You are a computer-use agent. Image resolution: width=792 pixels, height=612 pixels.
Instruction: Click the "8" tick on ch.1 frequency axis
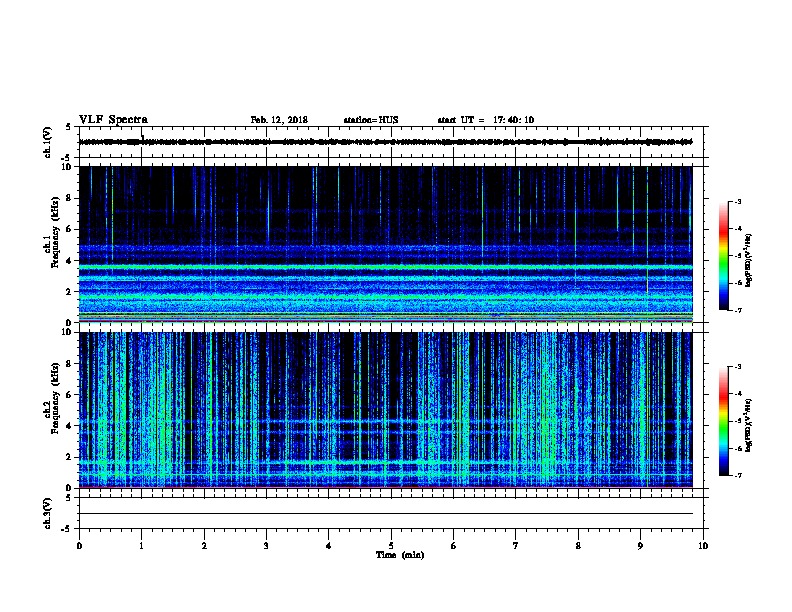tap(70, 198)
